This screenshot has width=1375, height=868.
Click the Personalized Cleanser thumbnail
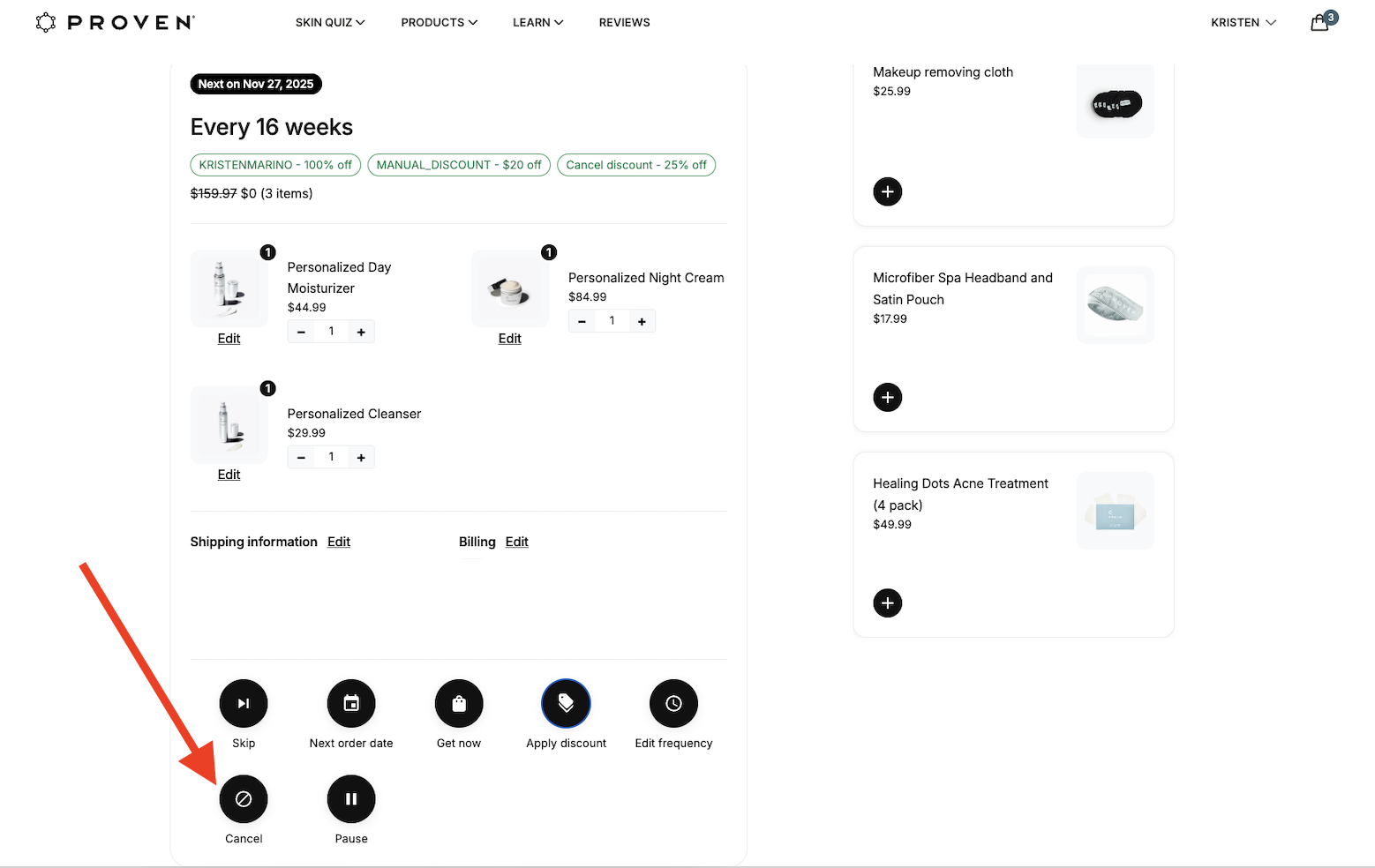click(229, 424)
